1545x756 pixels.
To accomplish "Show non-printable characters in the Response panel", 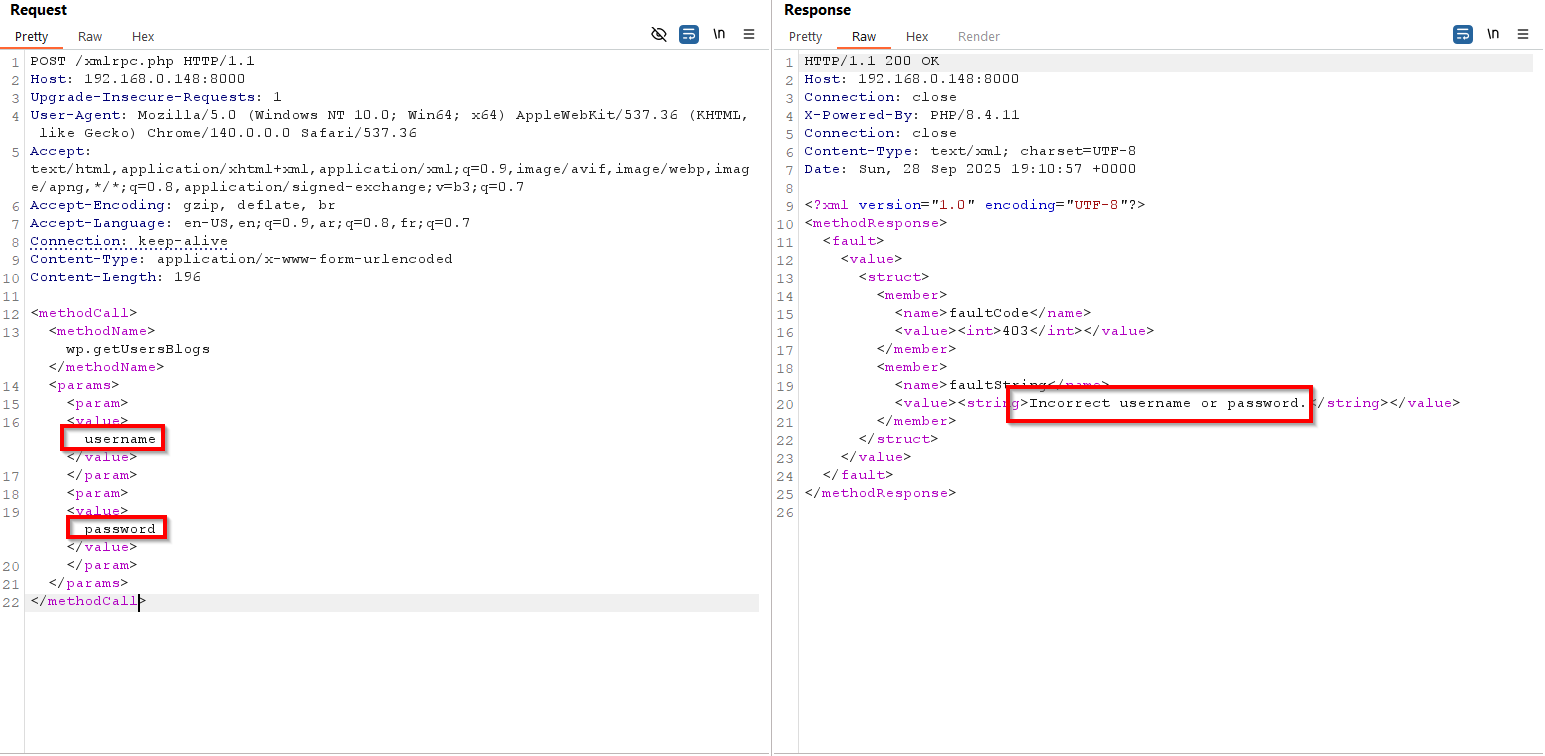I will click(x=1493, y=34).
